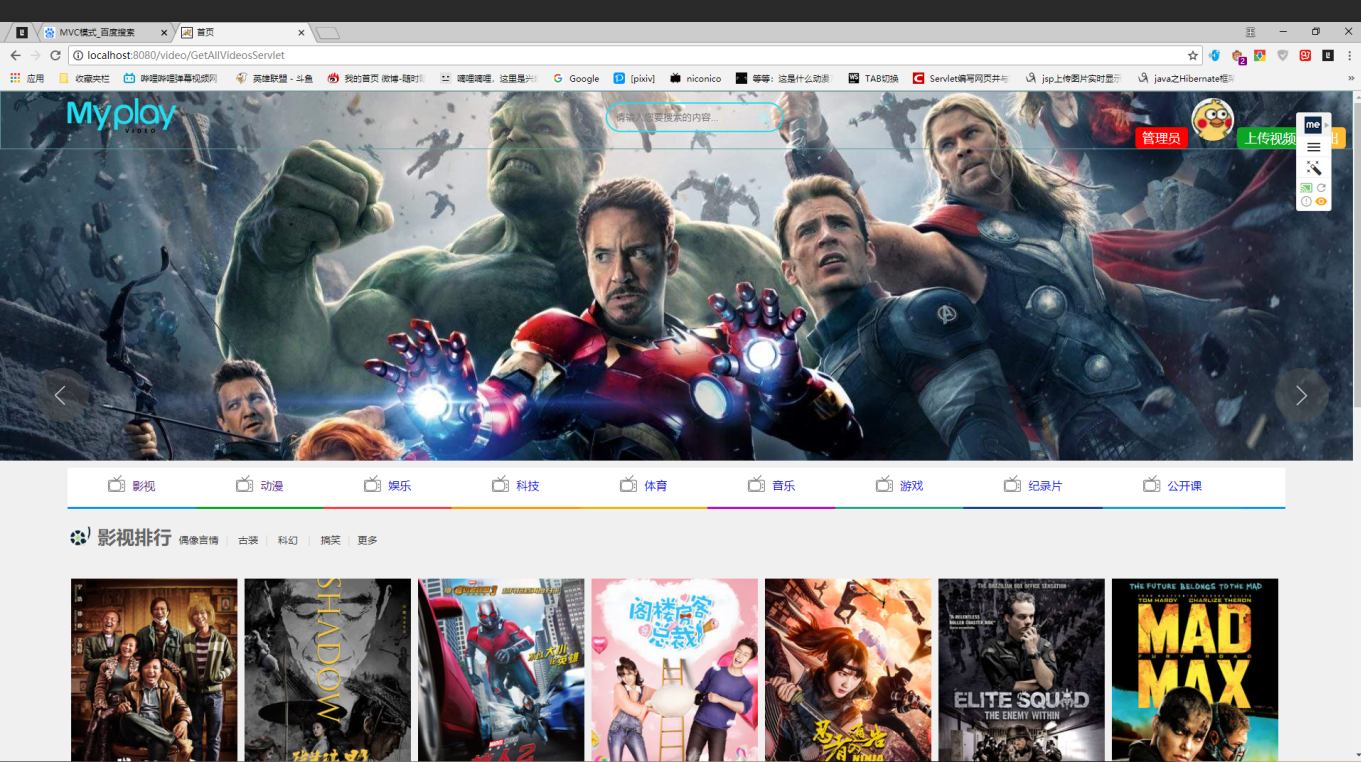Open the Servlet编写网页 bookmark
The height and width of the screenshot is (762, 1361).
[x=961, y=78]
